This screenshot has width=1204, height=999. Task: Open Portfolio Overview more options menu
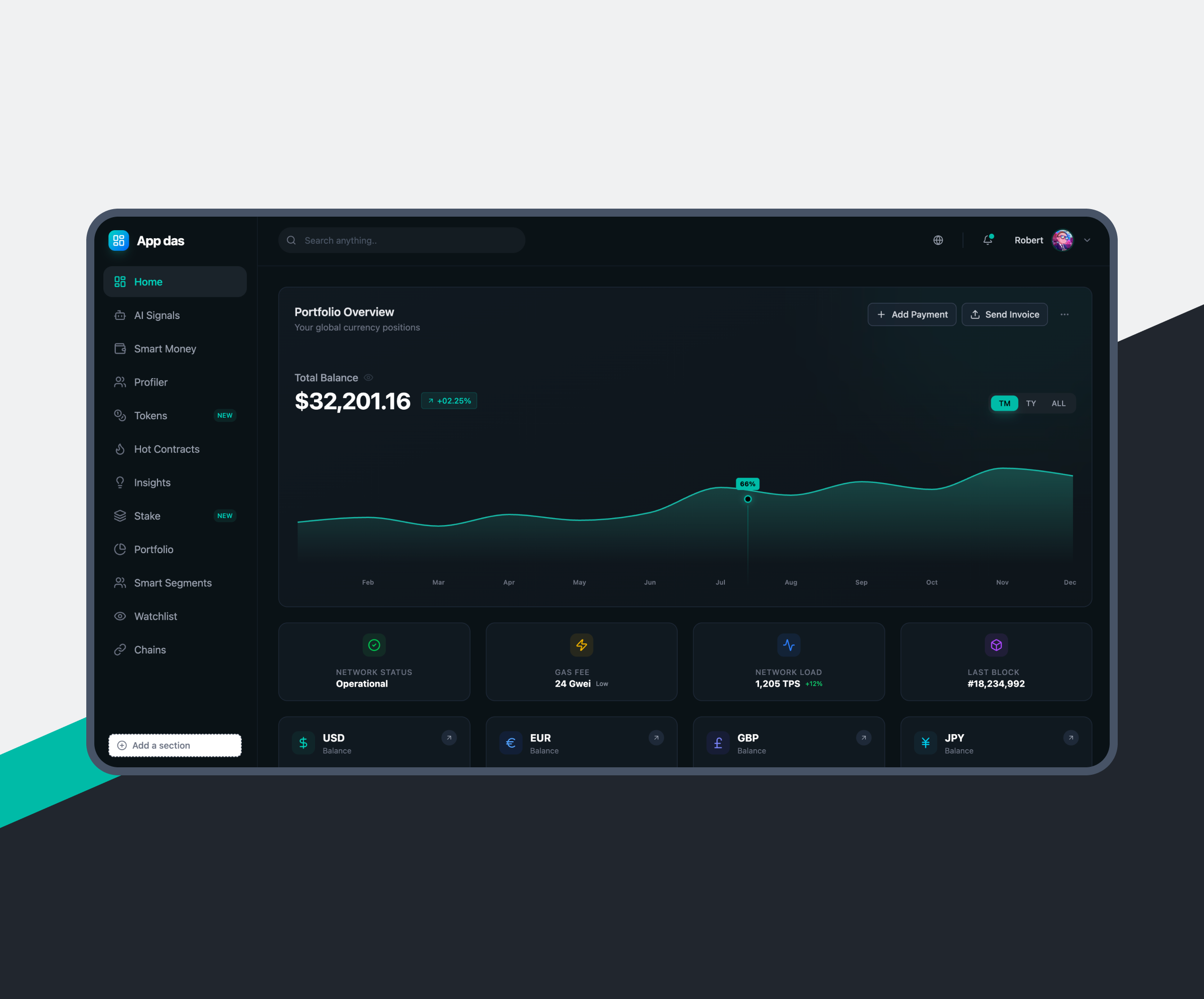[x=1064, y=314]
